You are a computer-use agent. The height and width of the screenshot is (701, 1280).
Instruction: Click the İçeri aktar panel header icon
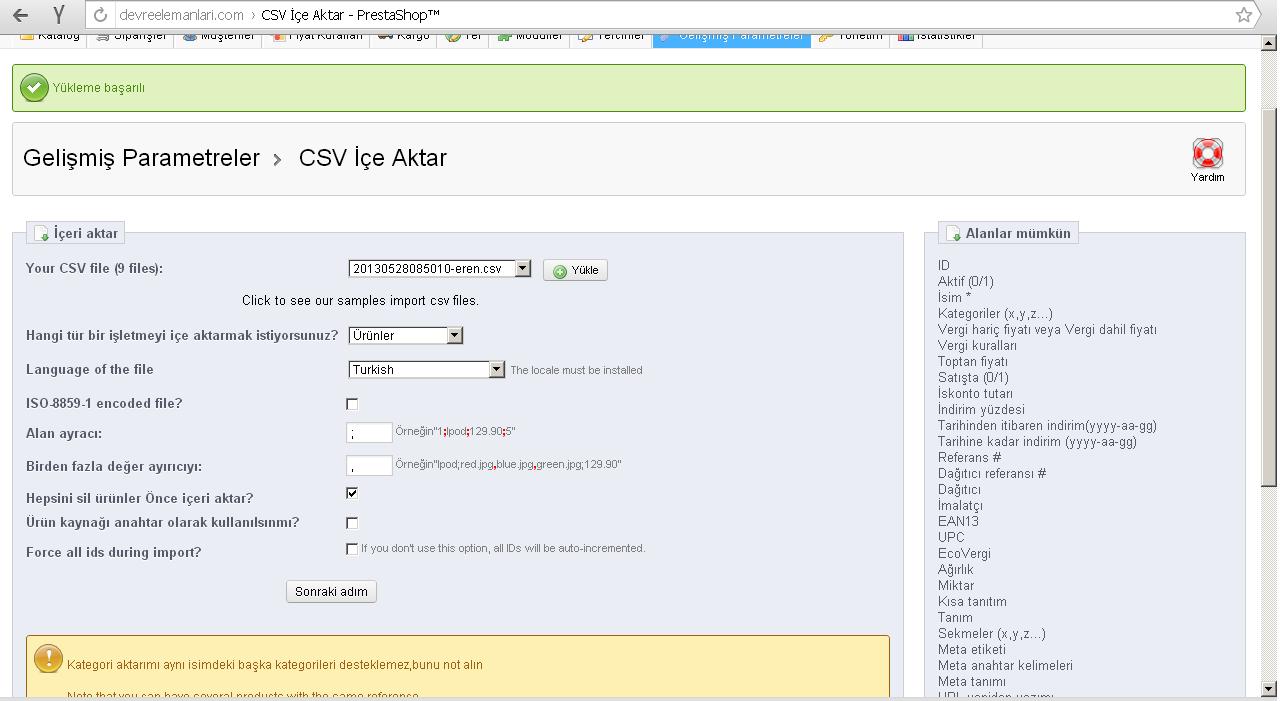click(41, 234)
